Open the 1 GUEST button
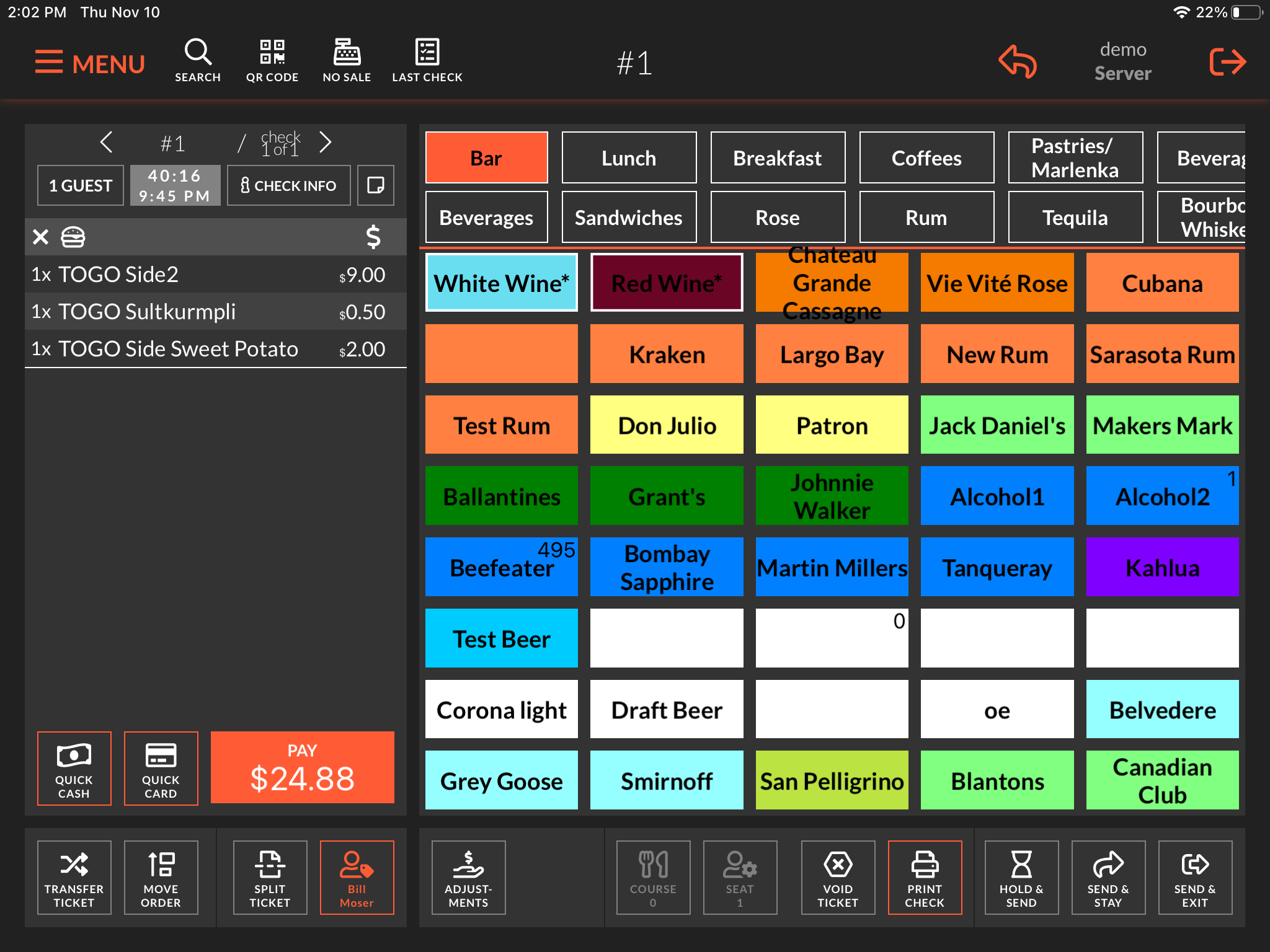Viewport: 1270px width, 952px height. [x=81, y=185]
